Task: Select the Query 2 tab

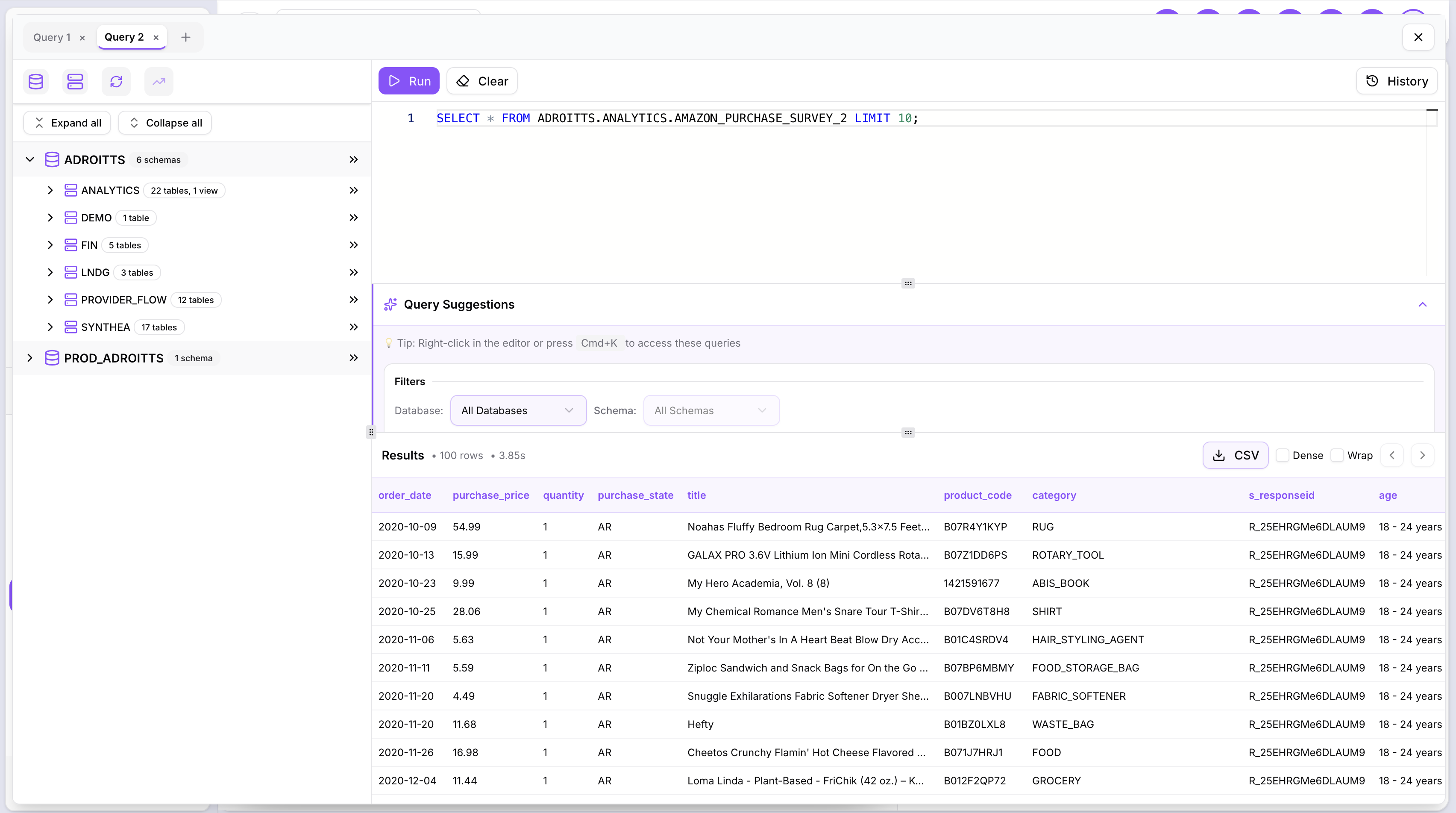Action: click(x=124, y=37)
